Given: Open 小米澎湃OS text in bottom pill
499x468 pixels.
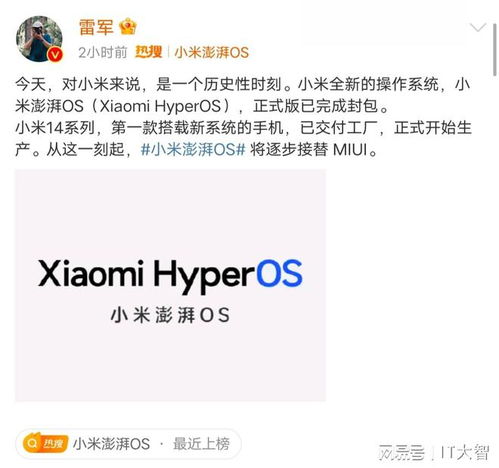Looking at the screenshot, I should pyautogui.click(x=111, y=444).
